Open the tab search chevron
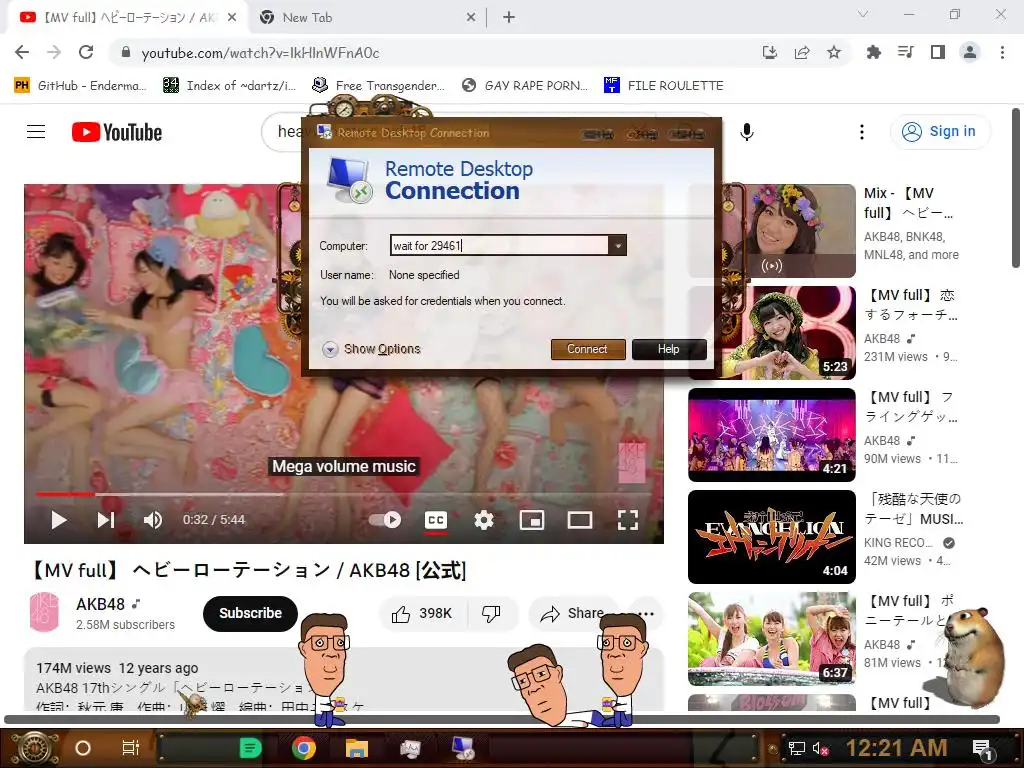 pos(863,14)
